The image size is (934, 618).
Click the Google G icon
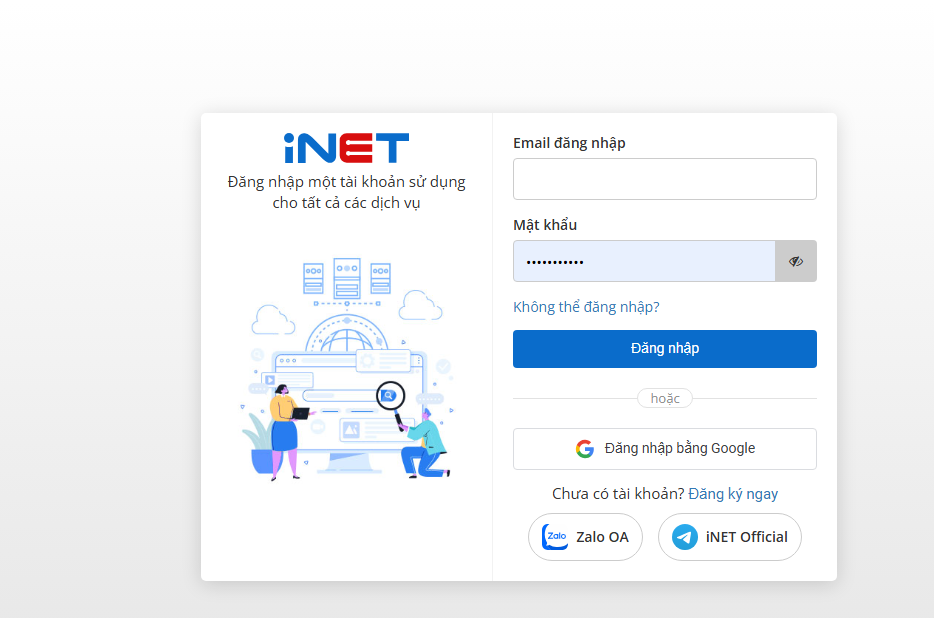[585, 449]
